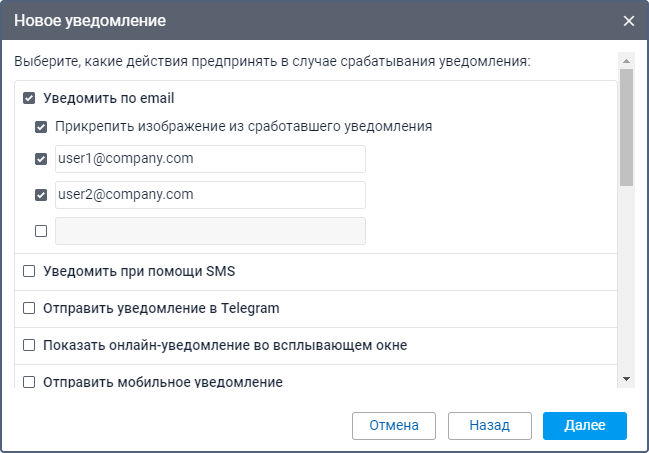Click the empty third email input field
This screenshot has height=453, width=649.
(210, 231)
